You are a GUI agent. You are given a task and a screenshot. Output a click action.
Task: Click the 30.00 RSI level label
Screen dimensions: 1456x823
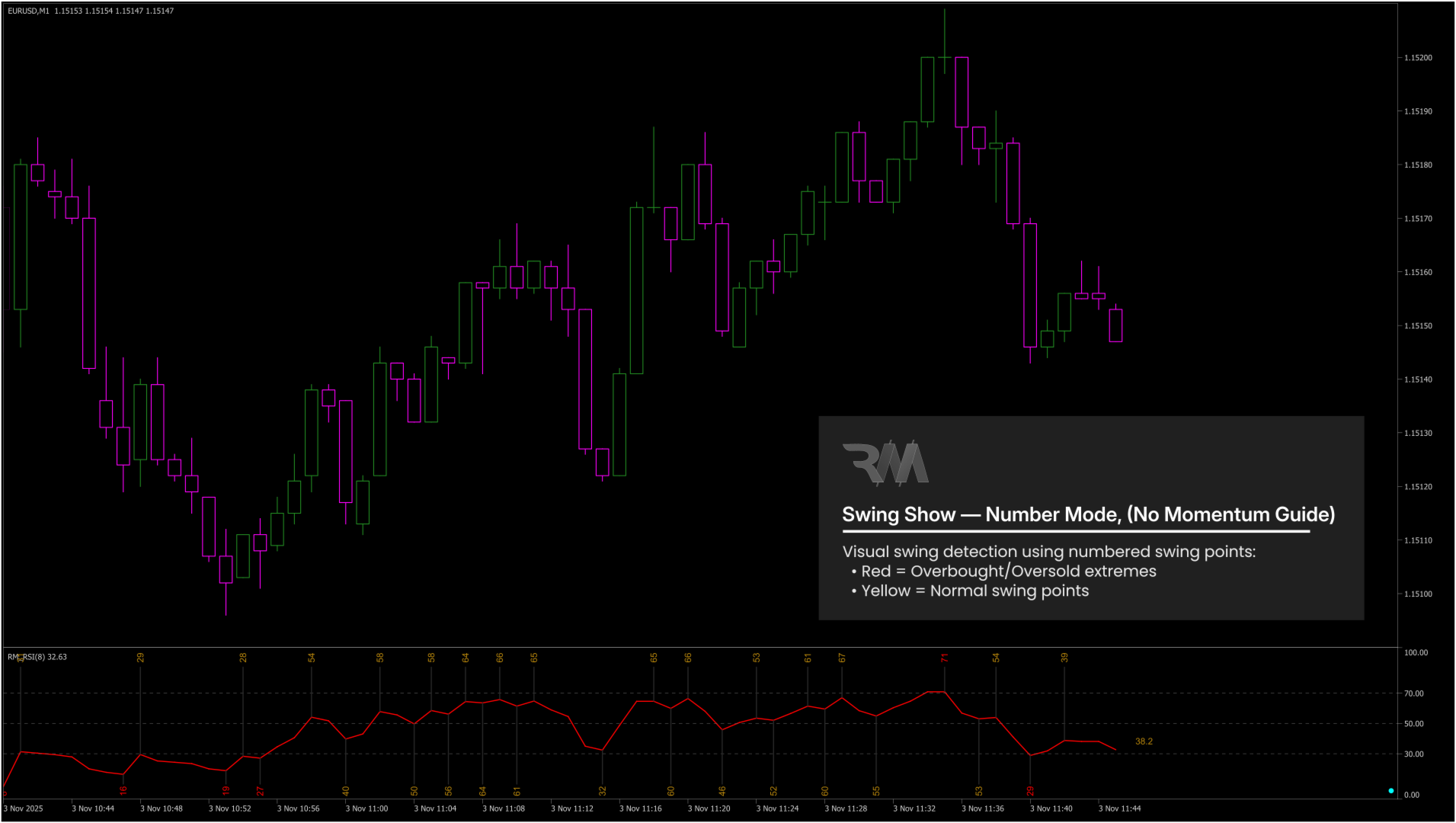[1414, 754]
